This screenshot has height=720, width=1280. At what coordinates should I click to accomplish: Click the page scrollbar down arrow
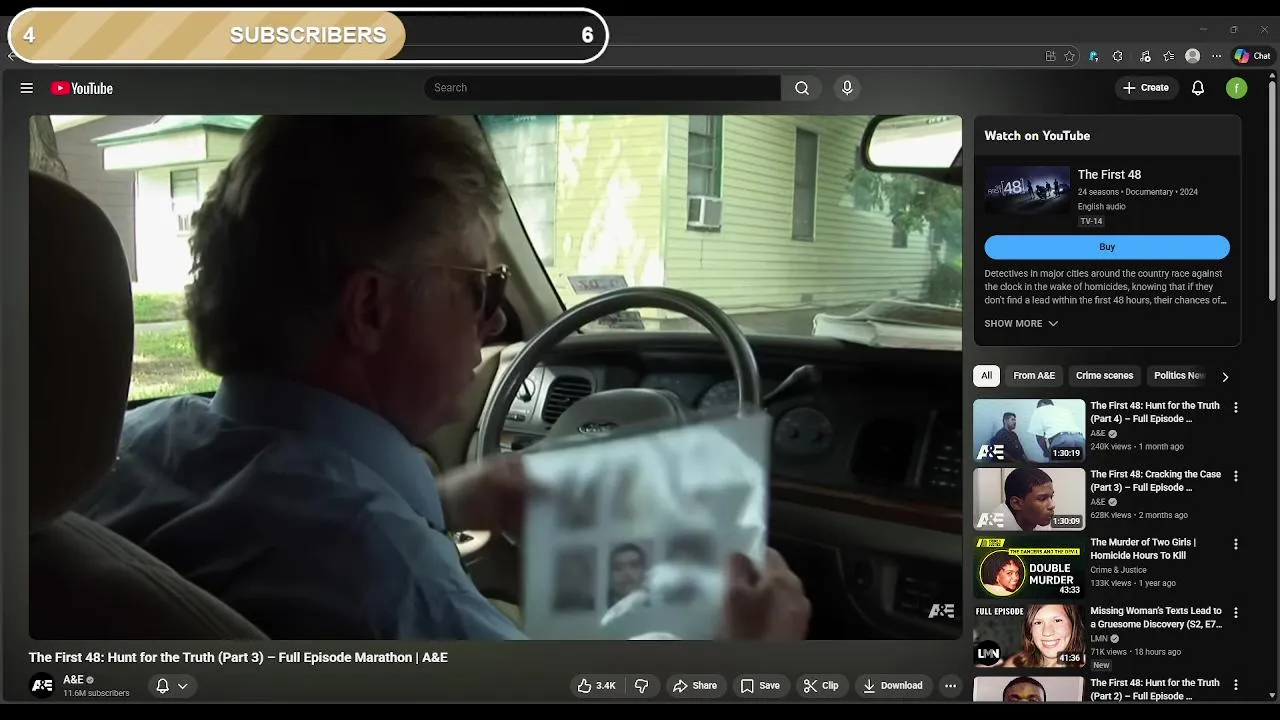pos(1272,694)
